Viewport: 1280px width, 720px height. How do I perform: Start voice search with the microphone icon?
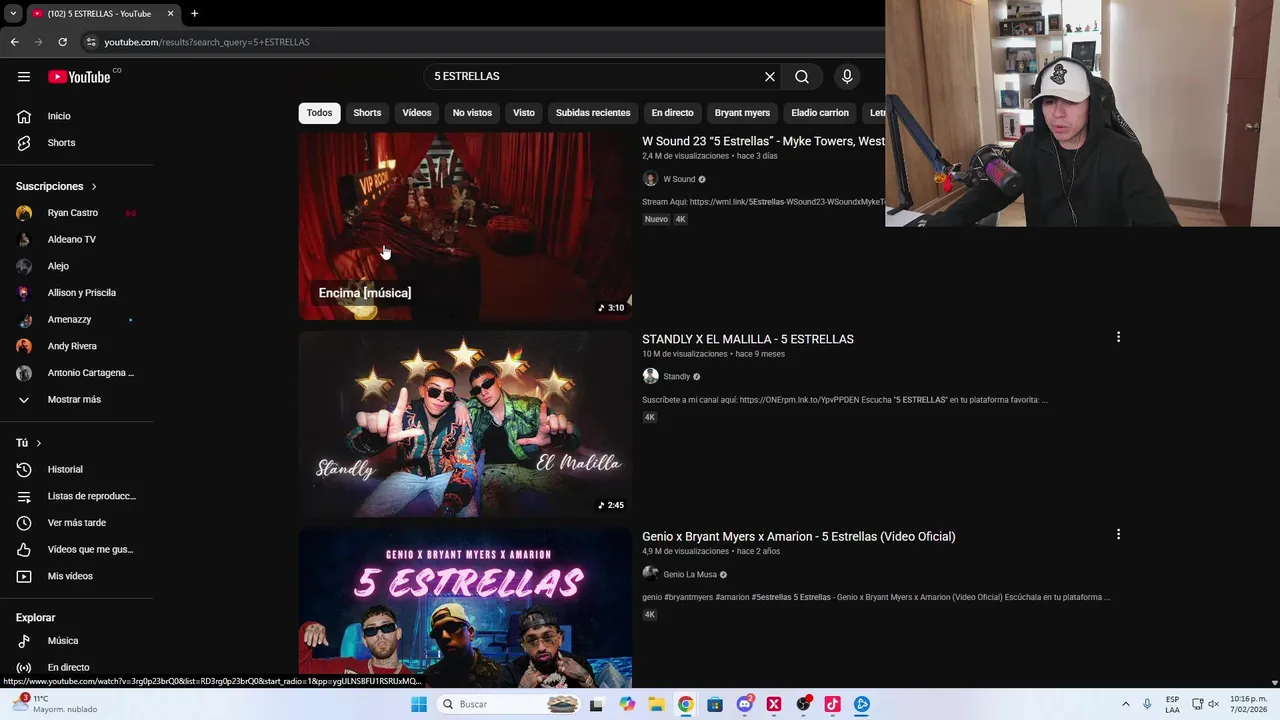coord(847,77)
